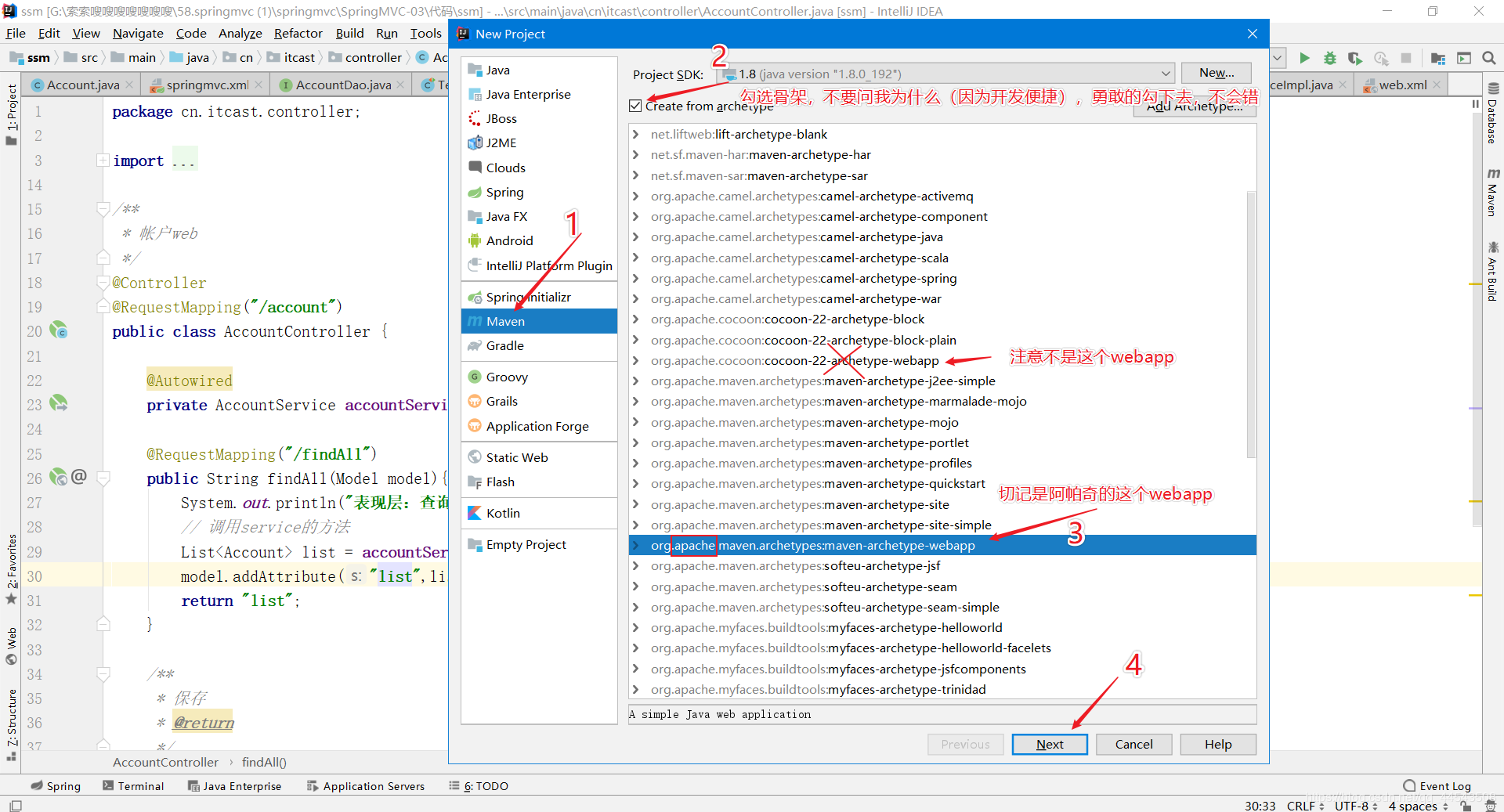Screen dimensions: 1504x812
Task: Expand lift-archetype-blank row
Action: [x=636, y=134]
